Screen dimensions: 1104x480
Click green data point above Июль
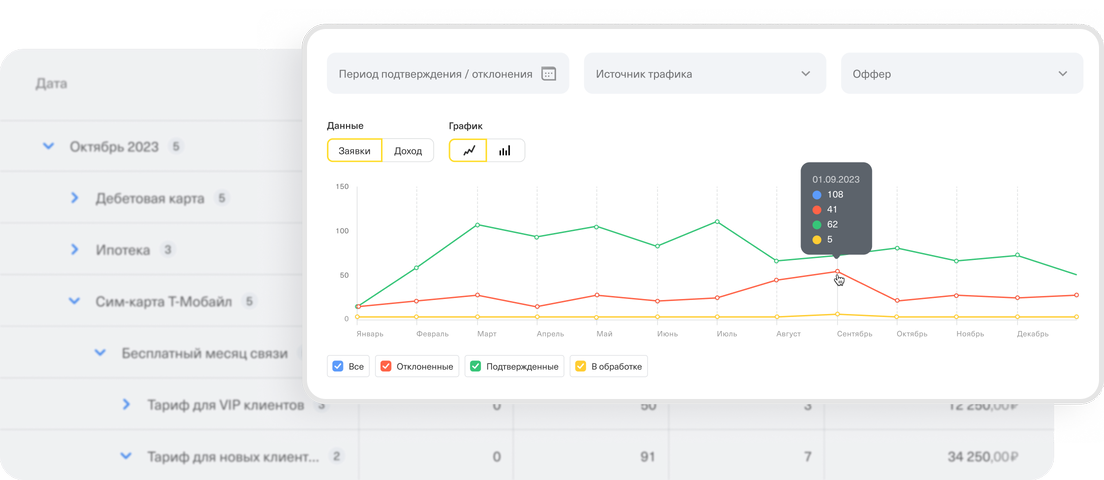coord(717,222)
